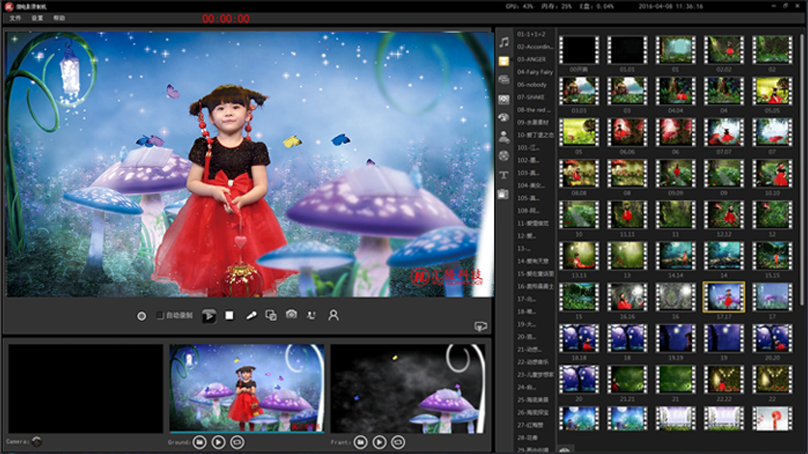The width and height of the screenshot is (808, 454).
Task: Select category 08-the red in list
Action: (534, 110)
